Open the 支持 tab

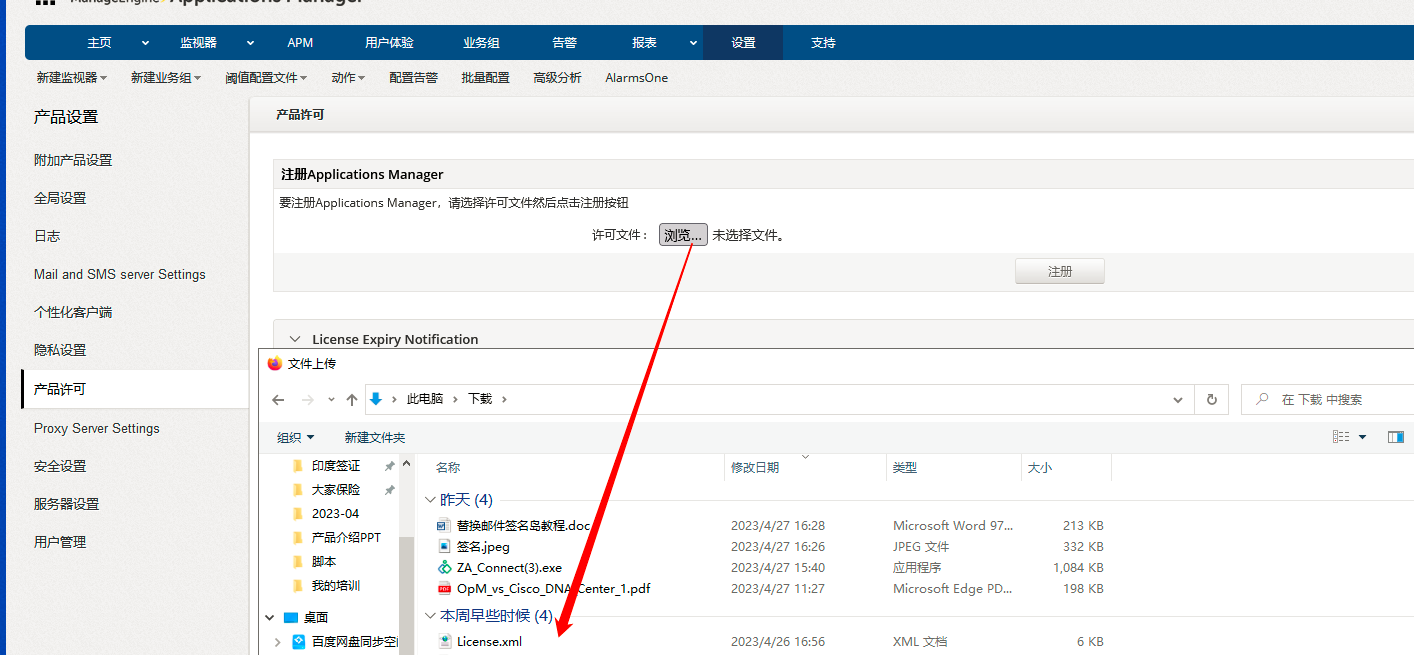[x=823, y=43]
